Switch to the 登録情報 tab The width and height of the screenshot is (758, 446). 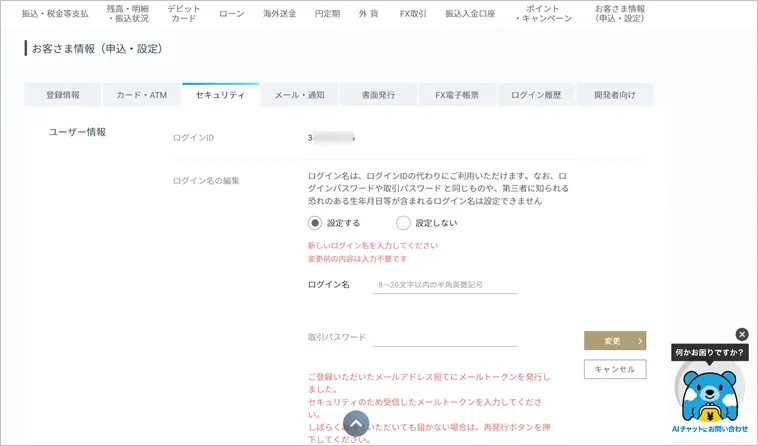(63, 95)
